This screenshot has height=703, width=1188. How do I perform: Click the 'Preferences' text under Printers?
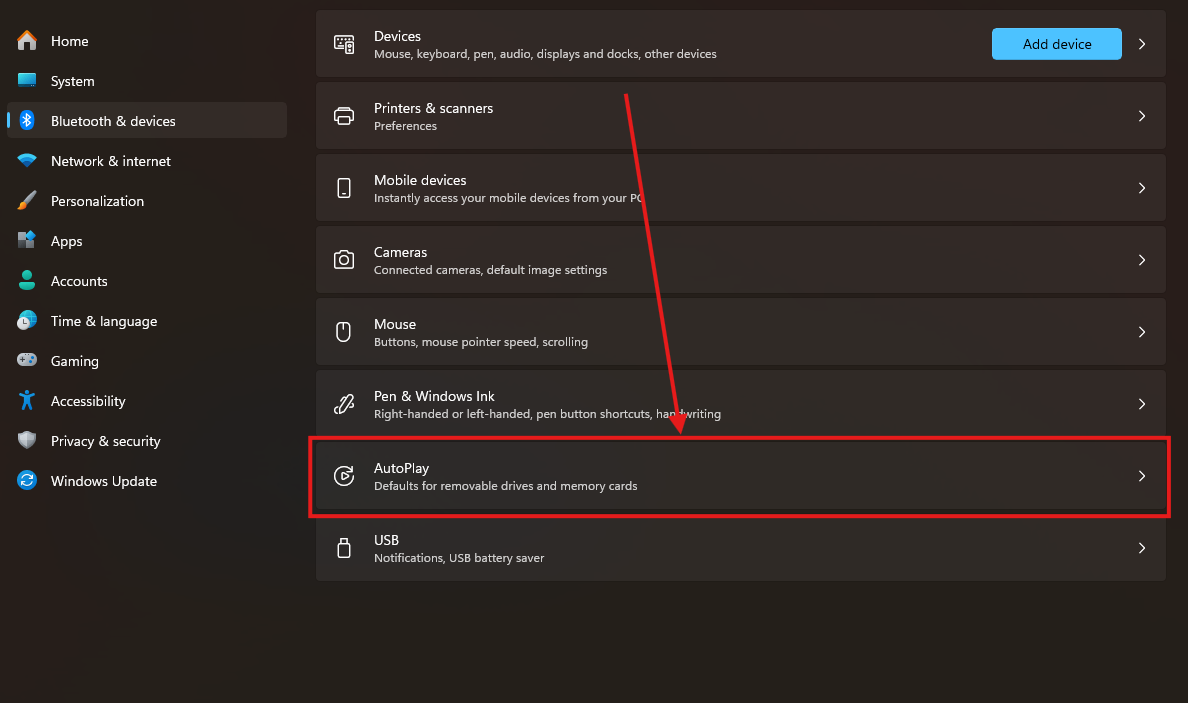(x=405, y=126)
